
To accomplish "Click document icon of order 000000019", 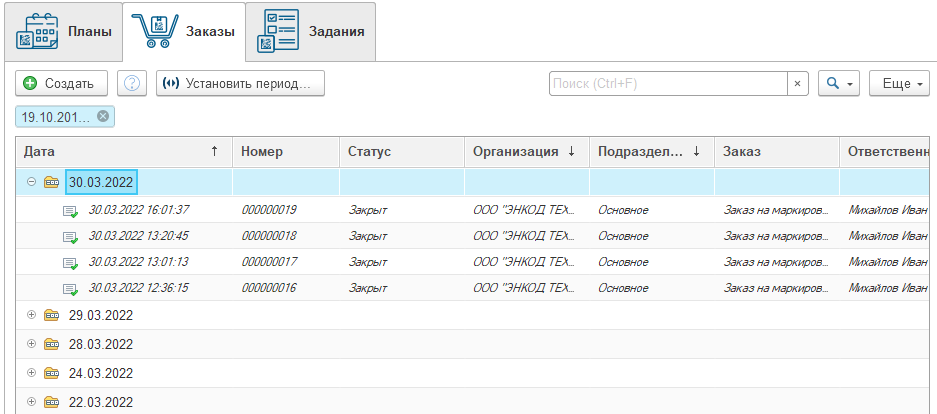I will tap(70, 211).
